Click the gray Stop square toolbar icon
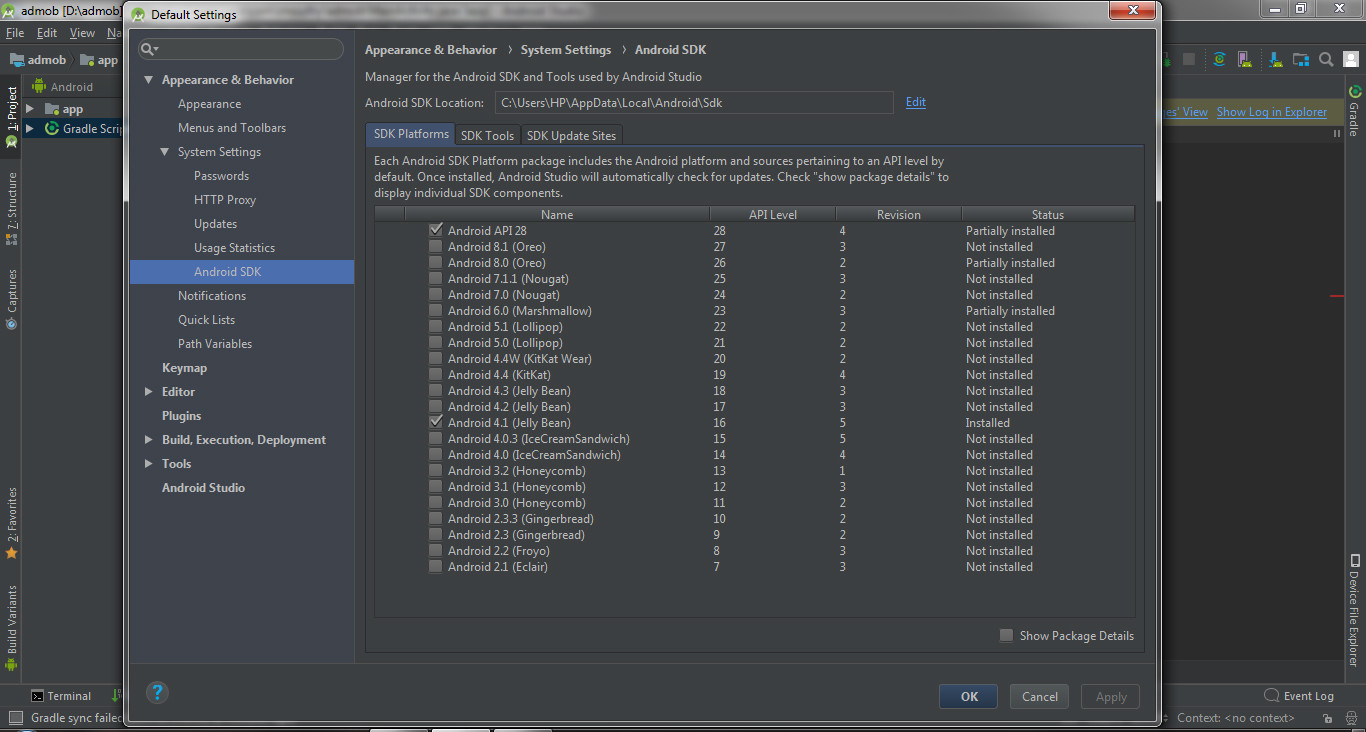 coord(1189,59)
